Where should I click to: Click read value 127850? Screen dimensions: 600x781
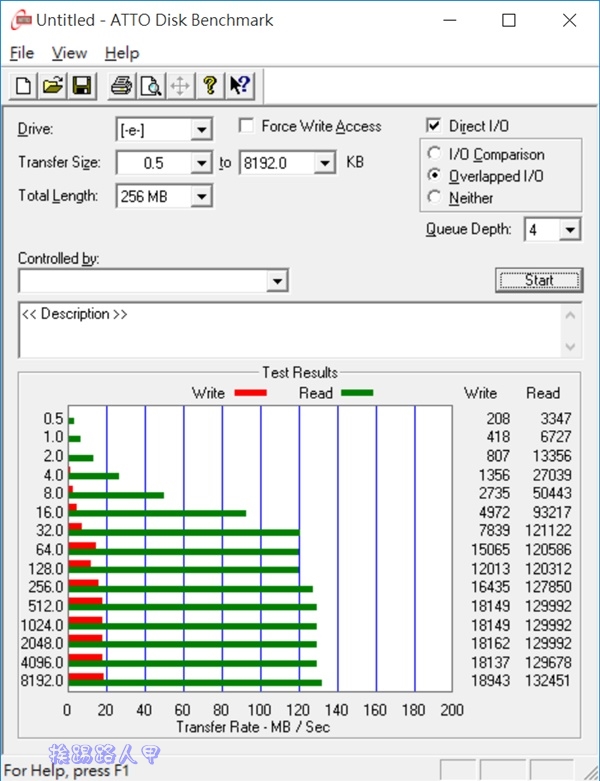click(548, 587)
